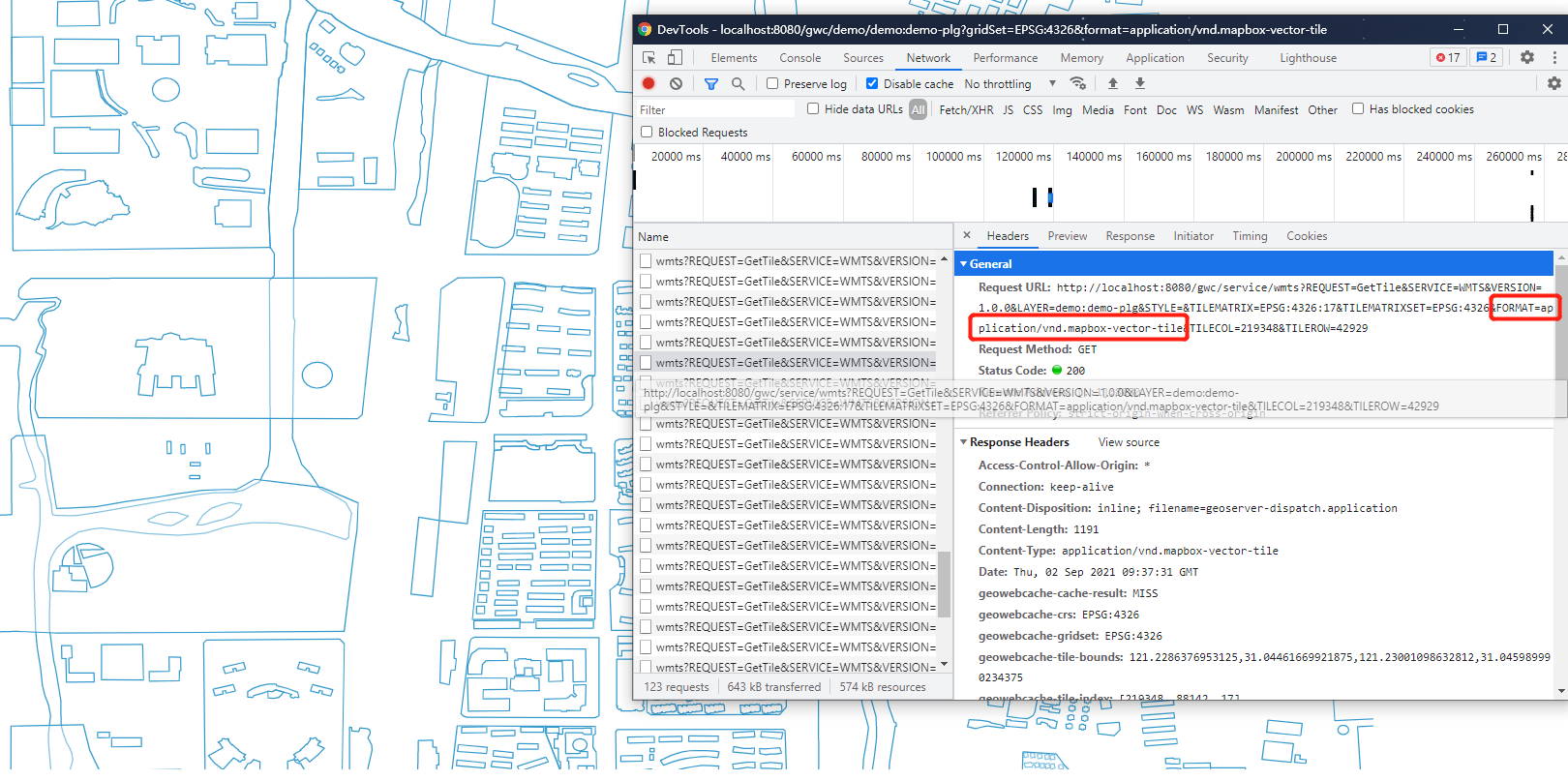This screenshot has height=781, width=1568.
Task: Click the '123 requests' status text
Action: 677,687
